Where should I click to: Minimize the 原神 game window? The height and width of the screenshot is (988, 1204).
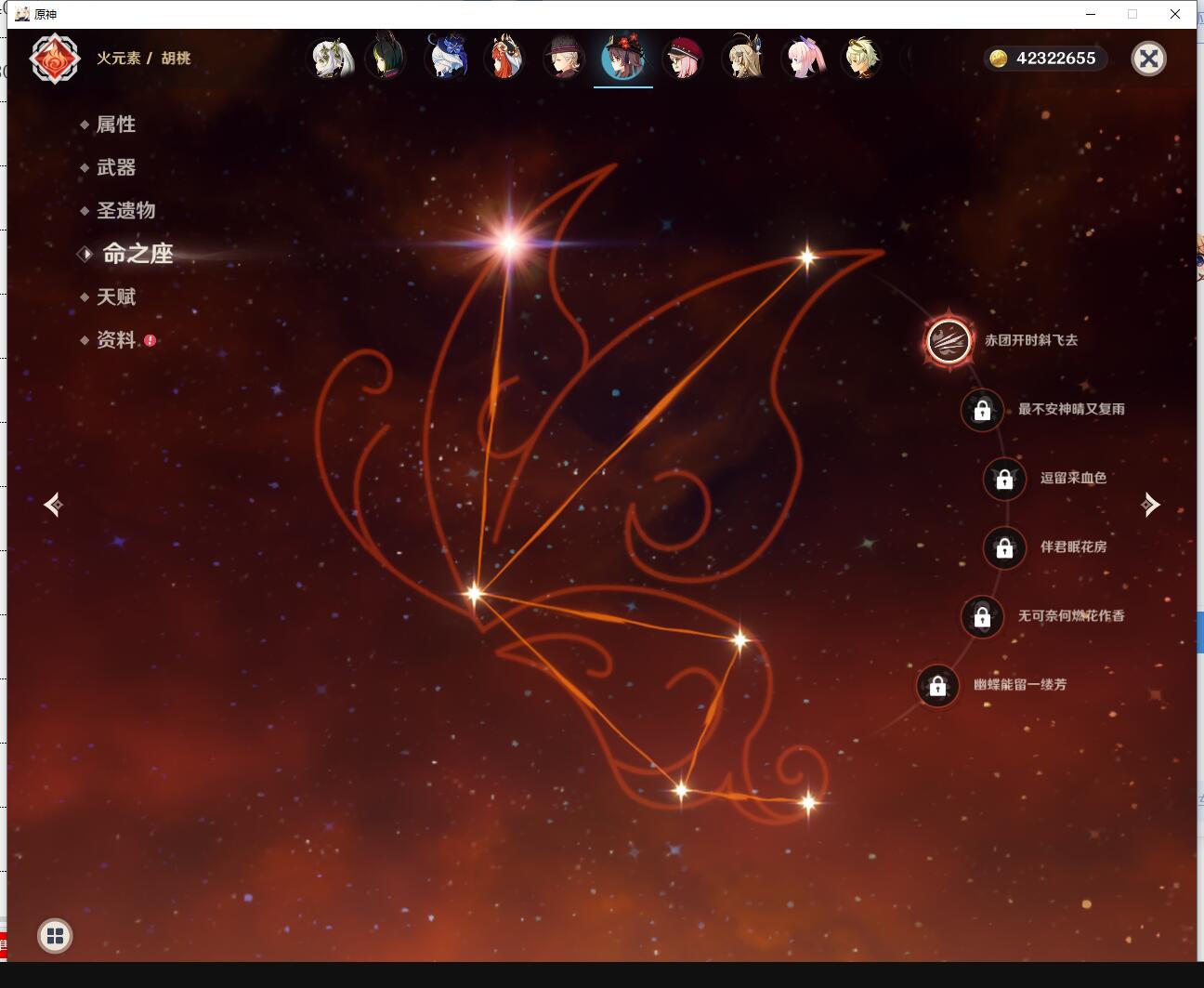pos(1091,14)
